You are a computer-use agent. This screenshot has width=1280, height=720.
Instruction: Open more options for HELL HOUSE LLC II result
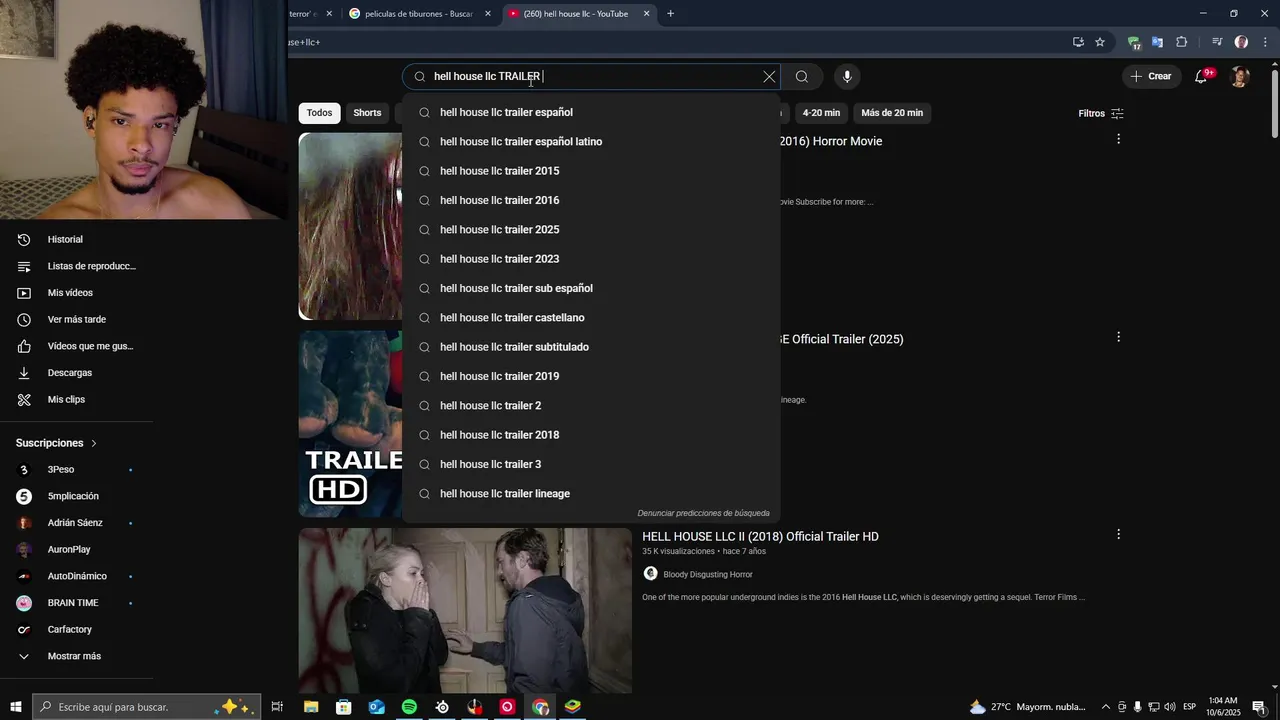(1118, 535)
